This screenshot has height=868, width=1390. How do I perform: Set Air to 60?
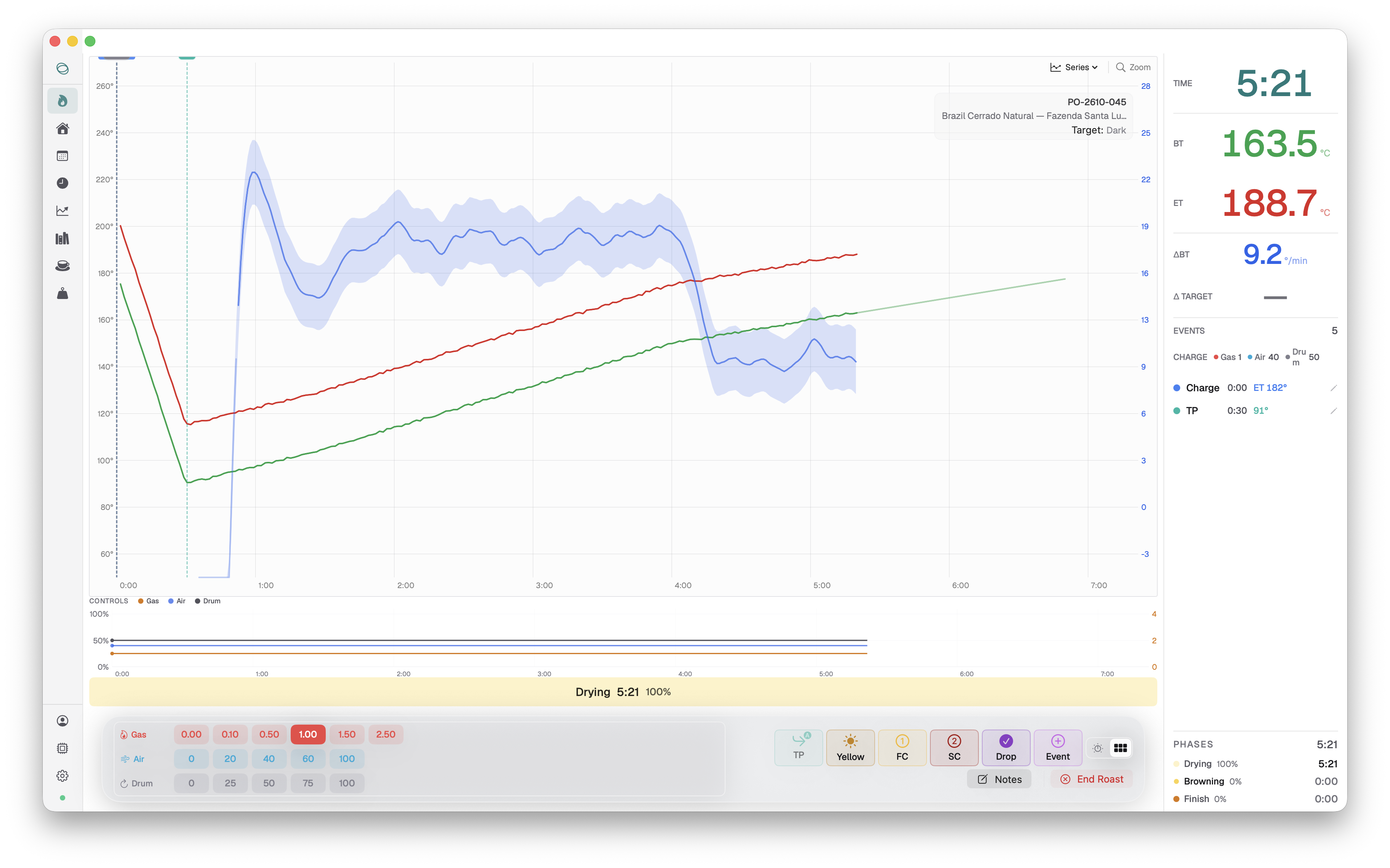(x=308, y=759)
